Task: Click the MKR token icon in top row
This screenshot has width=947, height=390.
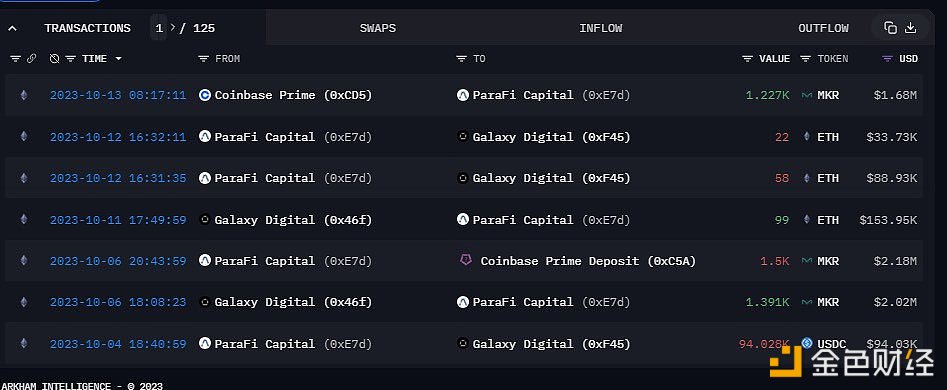Action: tap(806, 95)
